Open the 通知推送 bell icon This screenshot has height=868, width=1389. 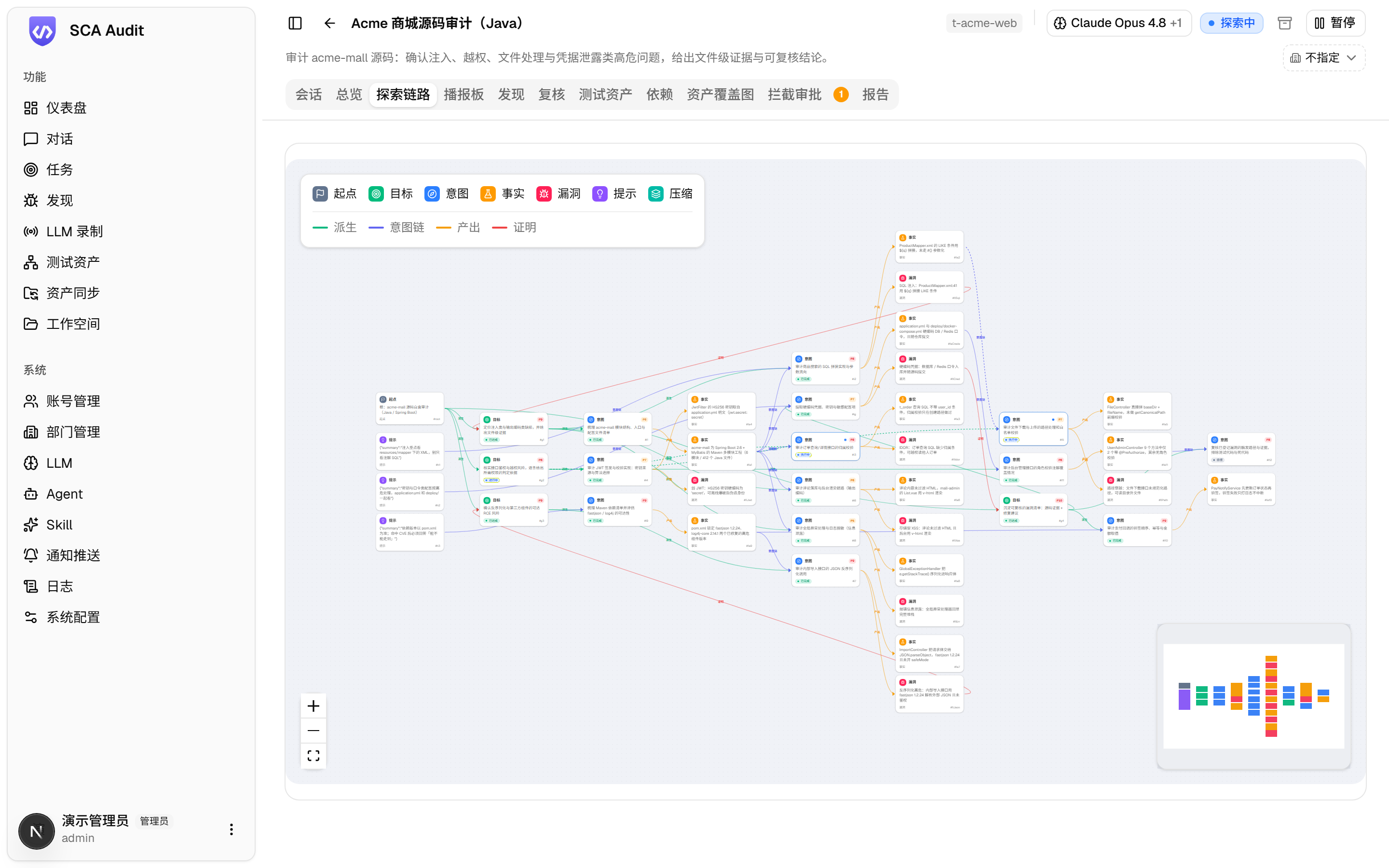tap(30, 555)
